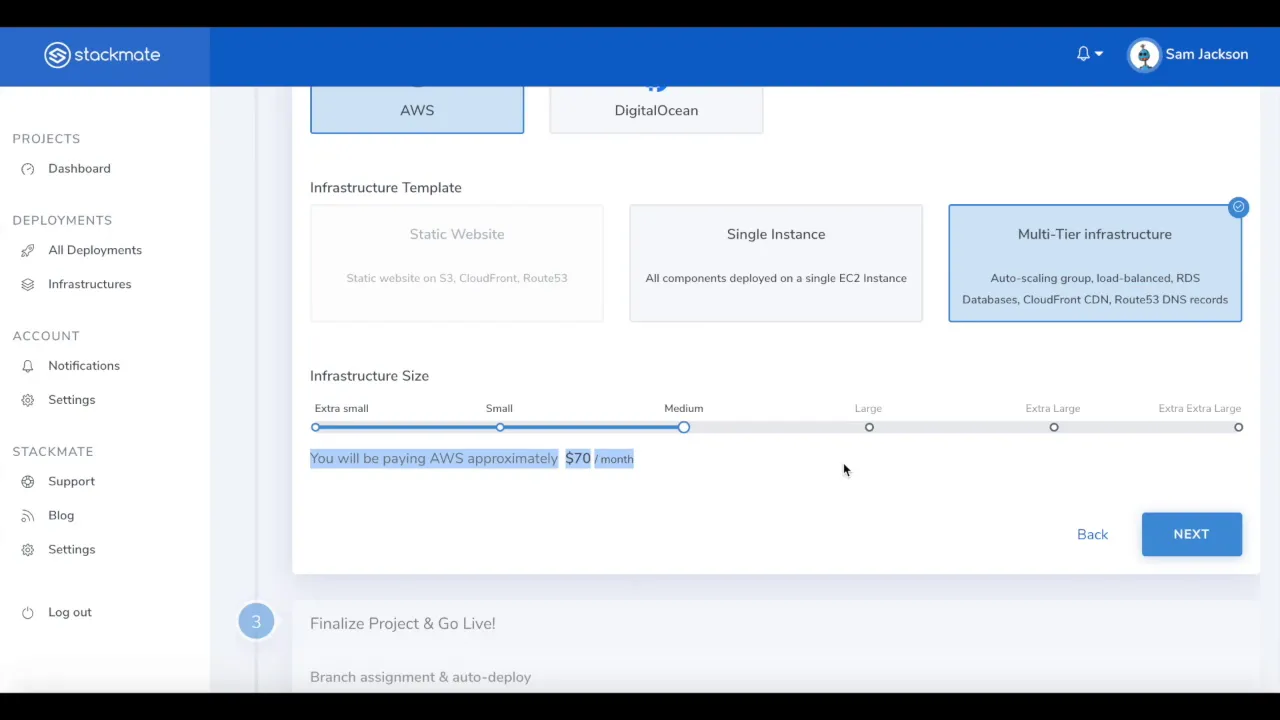Select DigitalOcean provider

pyautogui.click(x=656, y=110)
